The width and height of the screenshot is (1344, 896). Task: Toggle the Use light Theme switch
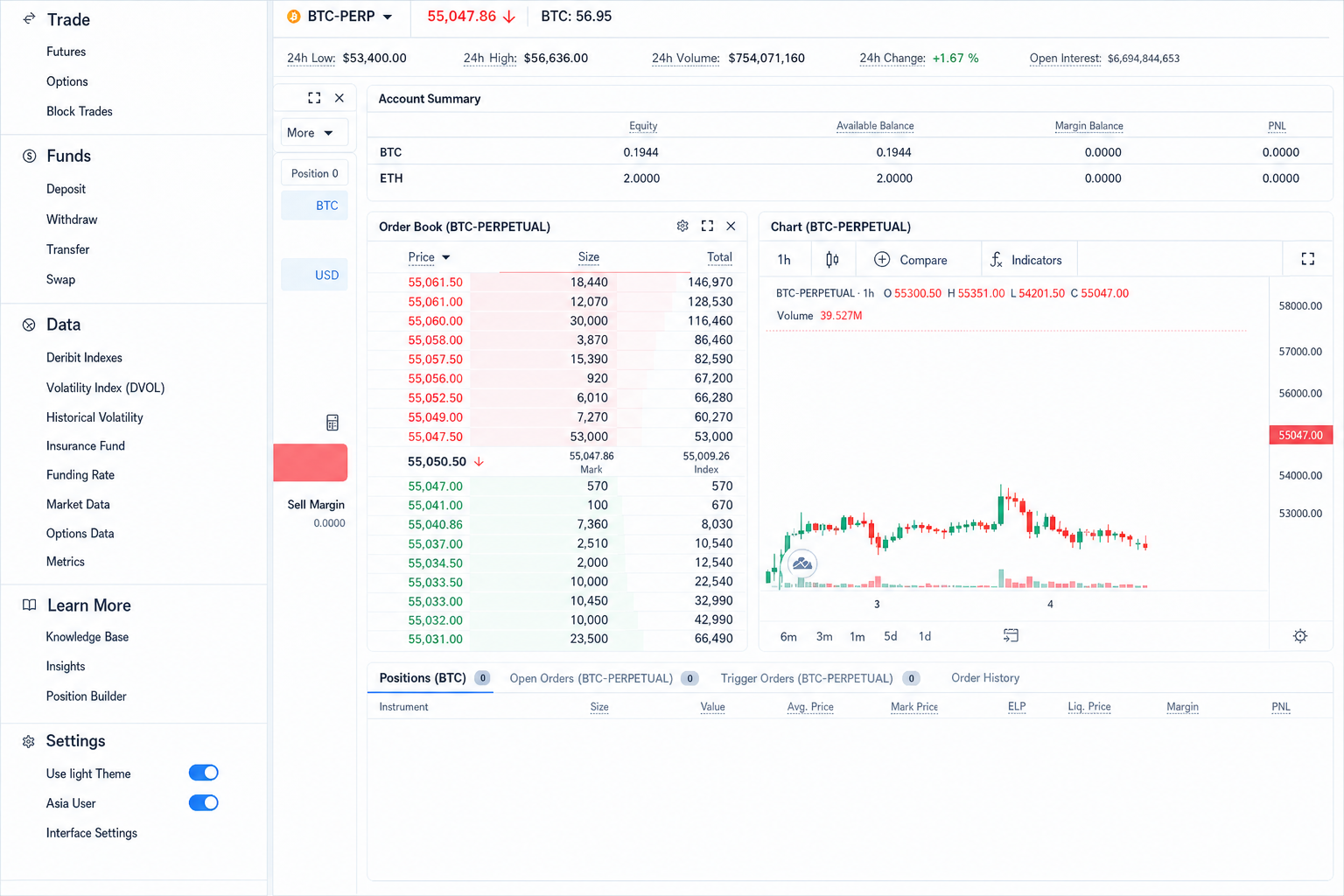(x=204, y=773)
